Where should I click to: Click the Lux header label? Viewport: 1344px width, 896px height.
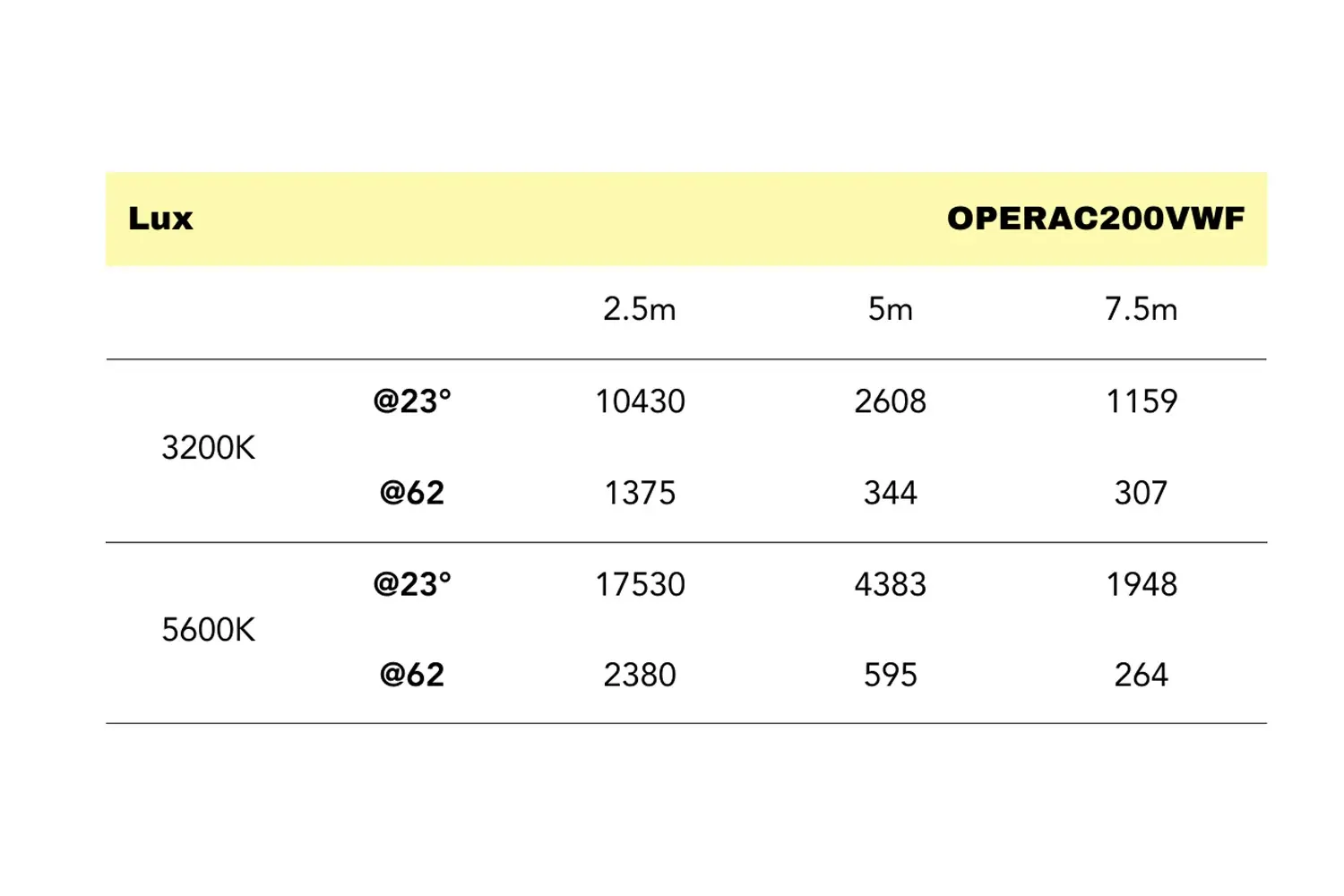point(160,219)
